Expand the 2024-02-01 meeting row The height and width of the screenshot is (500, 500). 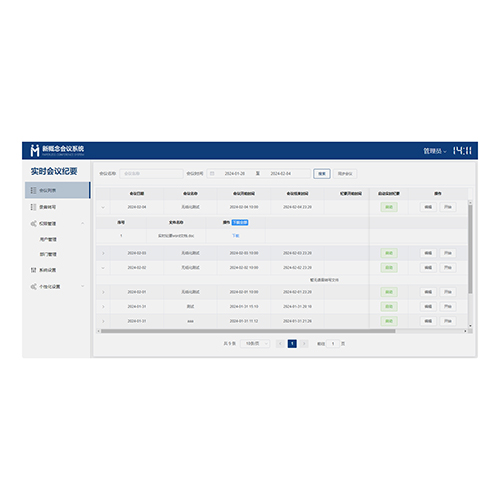coord(103,292)
